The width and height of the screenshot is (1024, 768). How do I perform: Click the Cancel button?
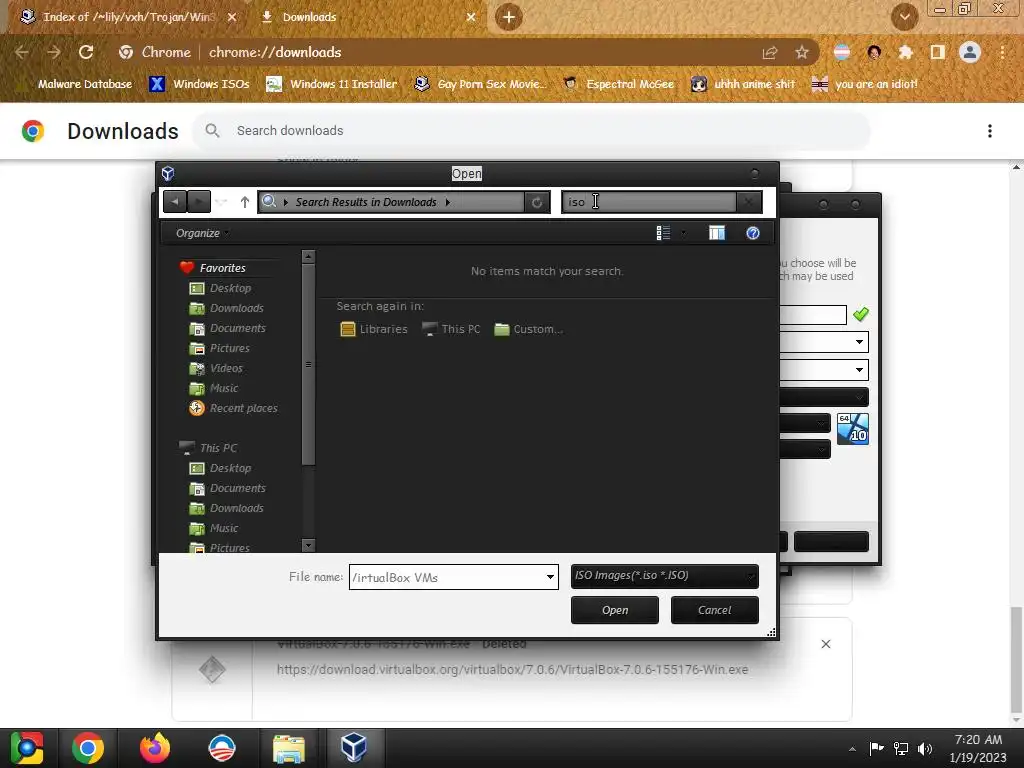(x=714, y=610)
